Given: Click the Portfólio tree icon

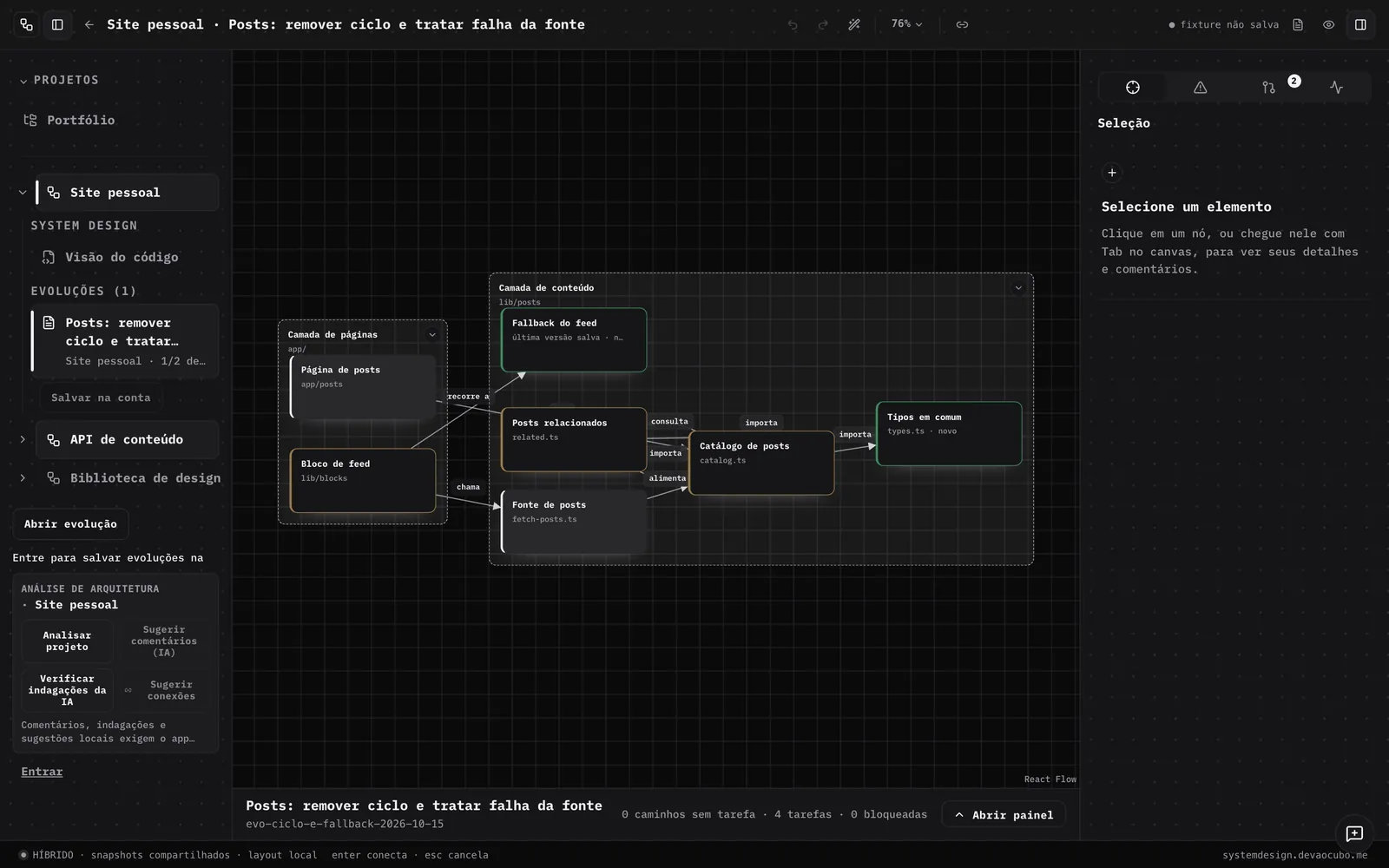Looking at the screenshot, I should click(x=30, y=121).
